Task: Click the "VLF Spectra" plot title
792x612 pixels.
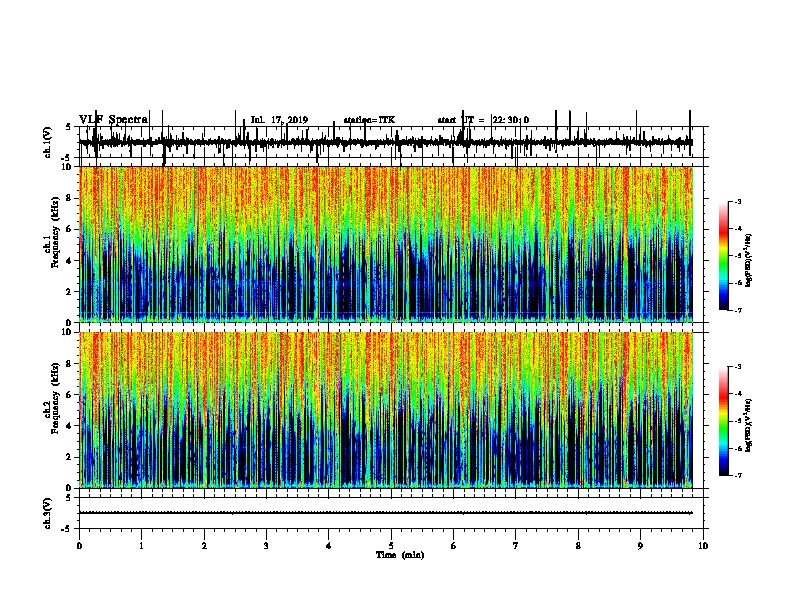Action: (x=113, y=119)
